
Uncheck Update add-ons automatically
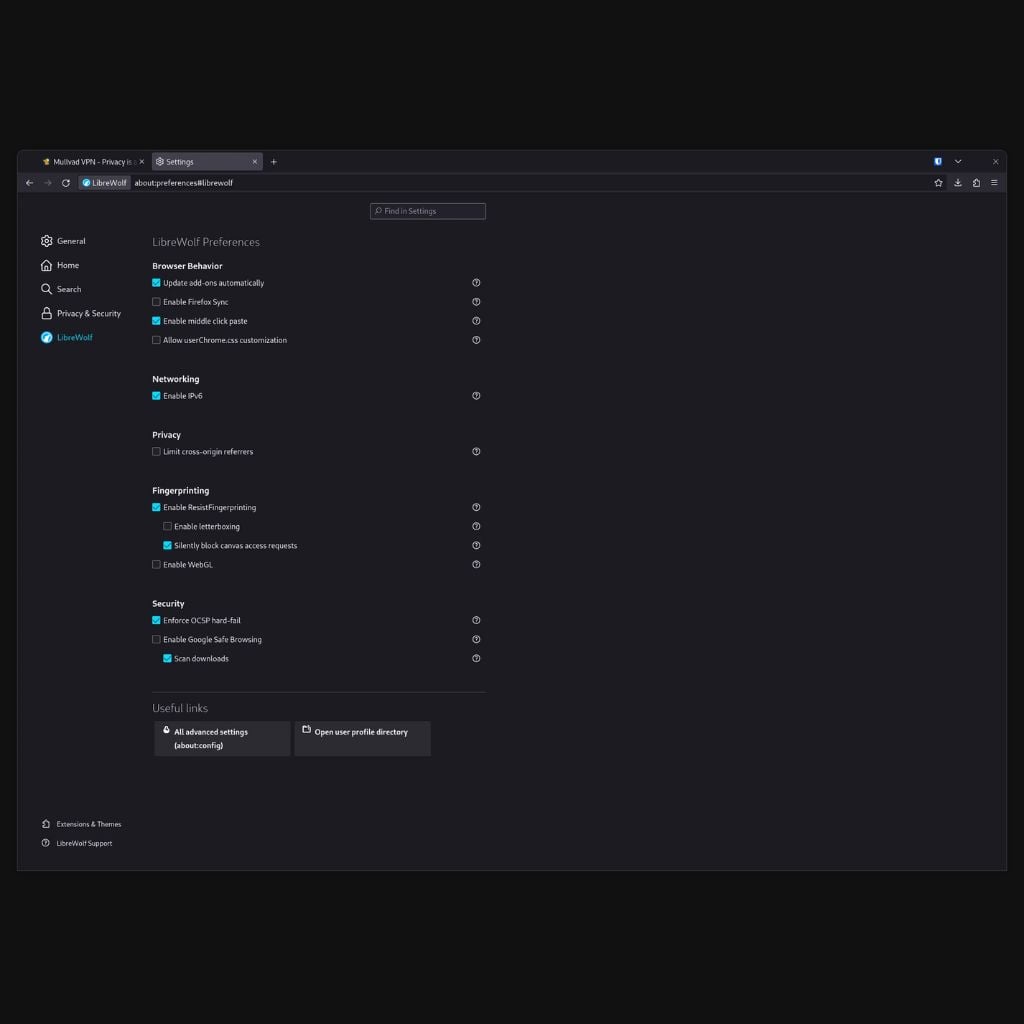[156, 283]
